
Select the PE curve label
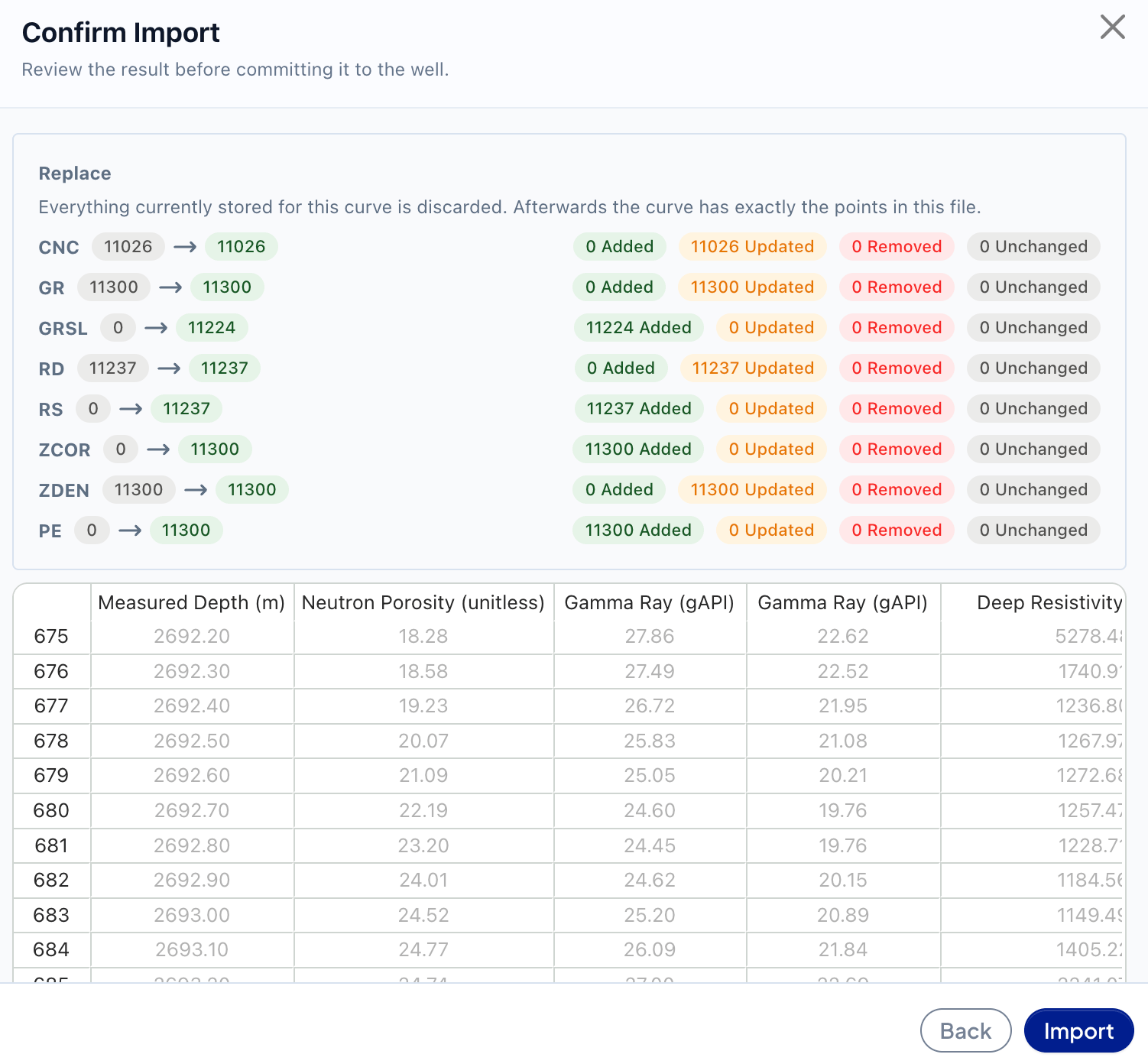pyautogui.click(x=50, y=530)
